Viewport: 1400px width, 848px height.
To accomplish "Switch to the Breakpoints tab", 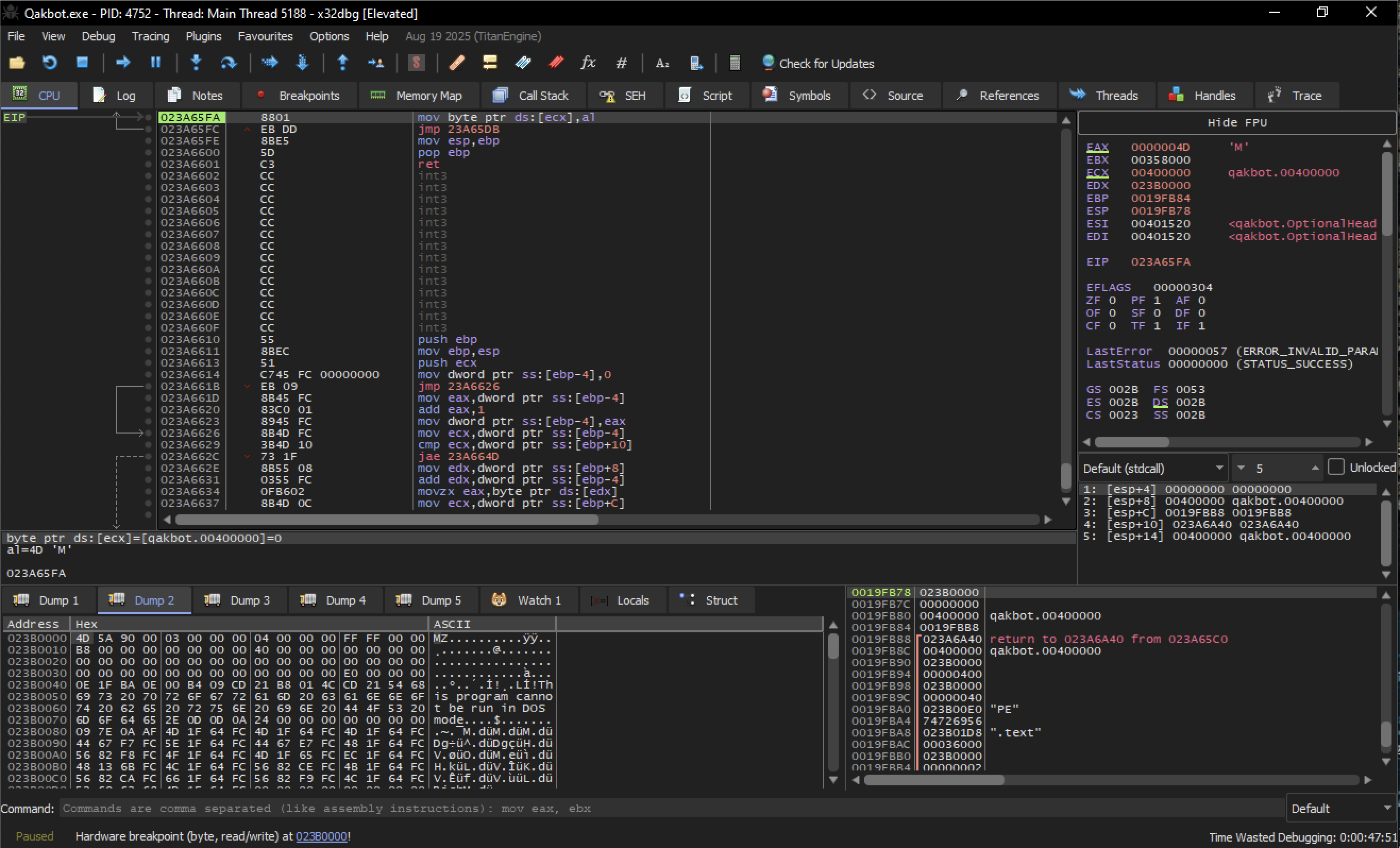I will (300, 96).
